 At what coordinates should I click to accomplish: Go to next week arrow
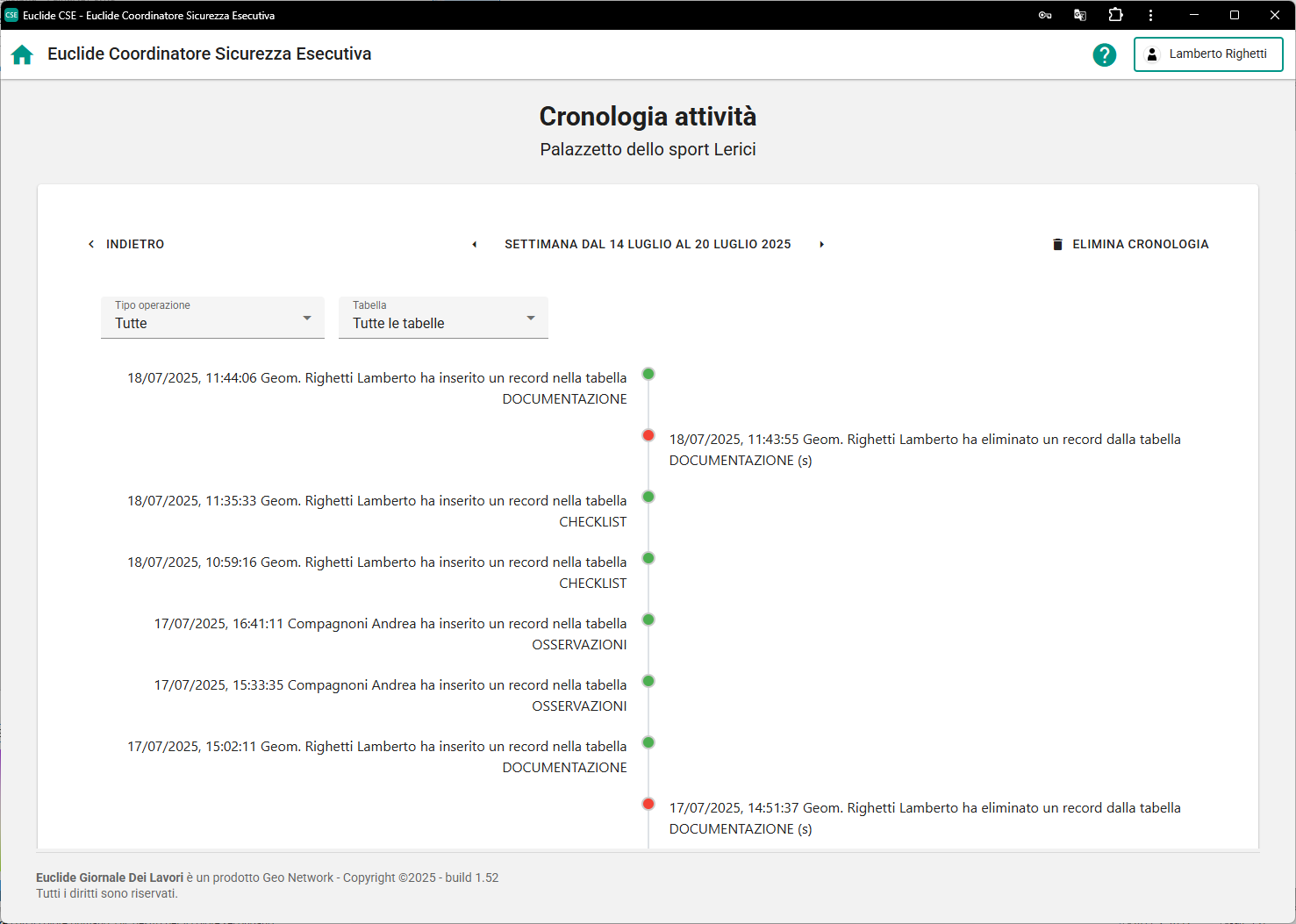(x=821, y=244)
